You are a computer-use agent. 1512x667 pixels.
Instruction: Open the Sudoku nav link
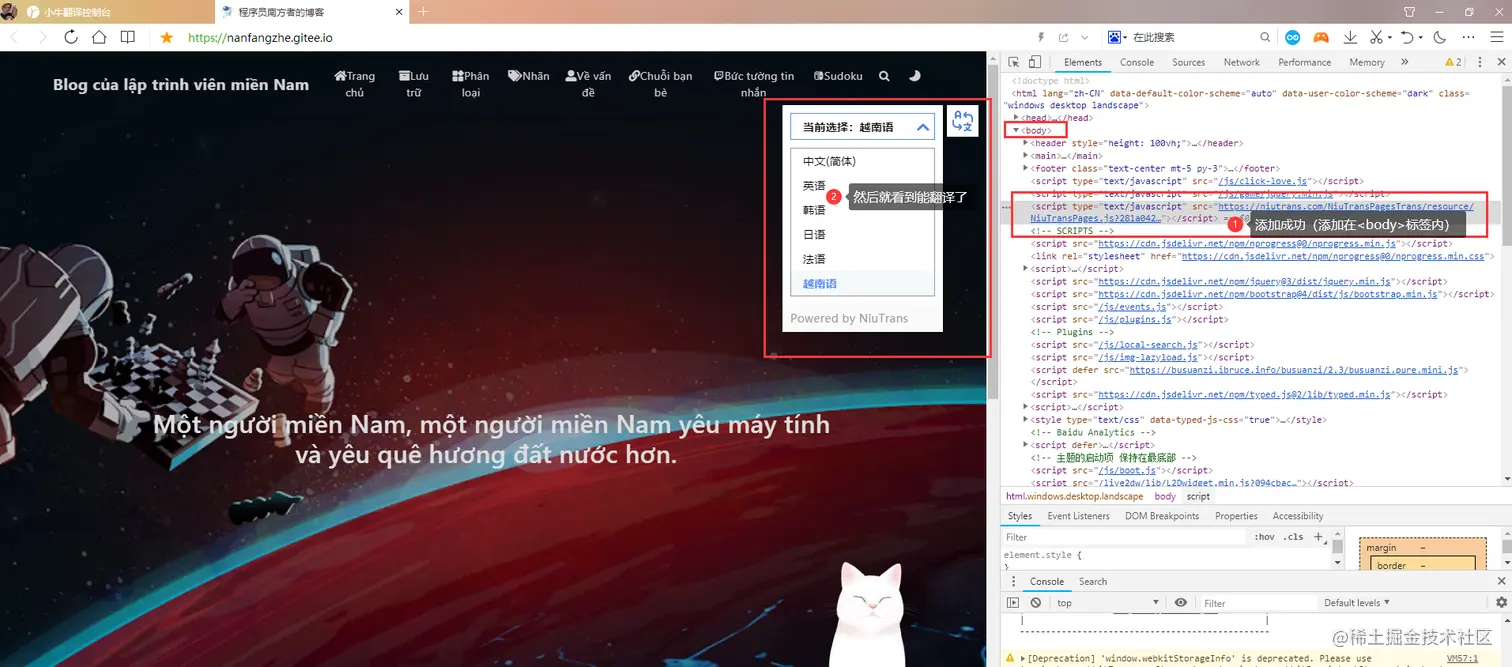pyautogui.click(x=839, y=76)
